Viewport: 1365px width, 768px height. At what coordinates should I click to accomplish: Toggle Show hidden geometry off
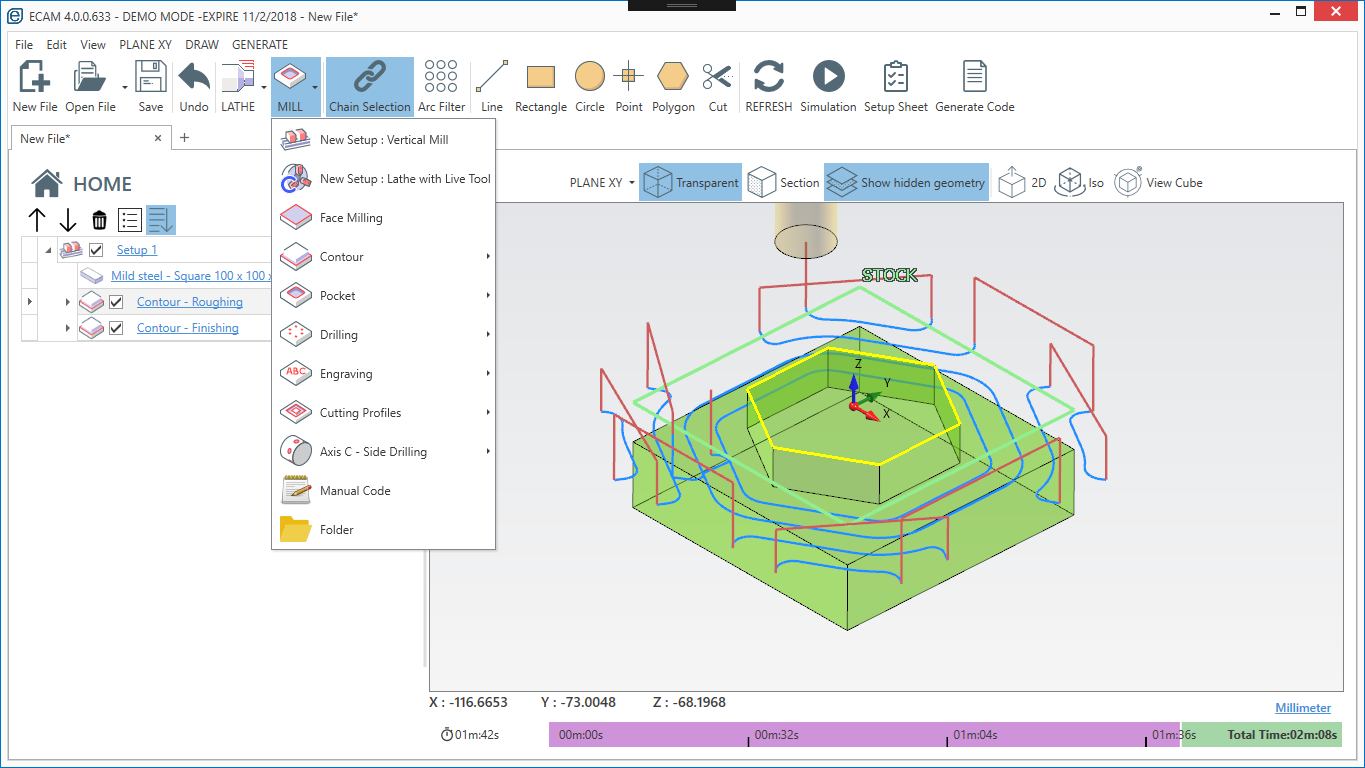point(906,182)
